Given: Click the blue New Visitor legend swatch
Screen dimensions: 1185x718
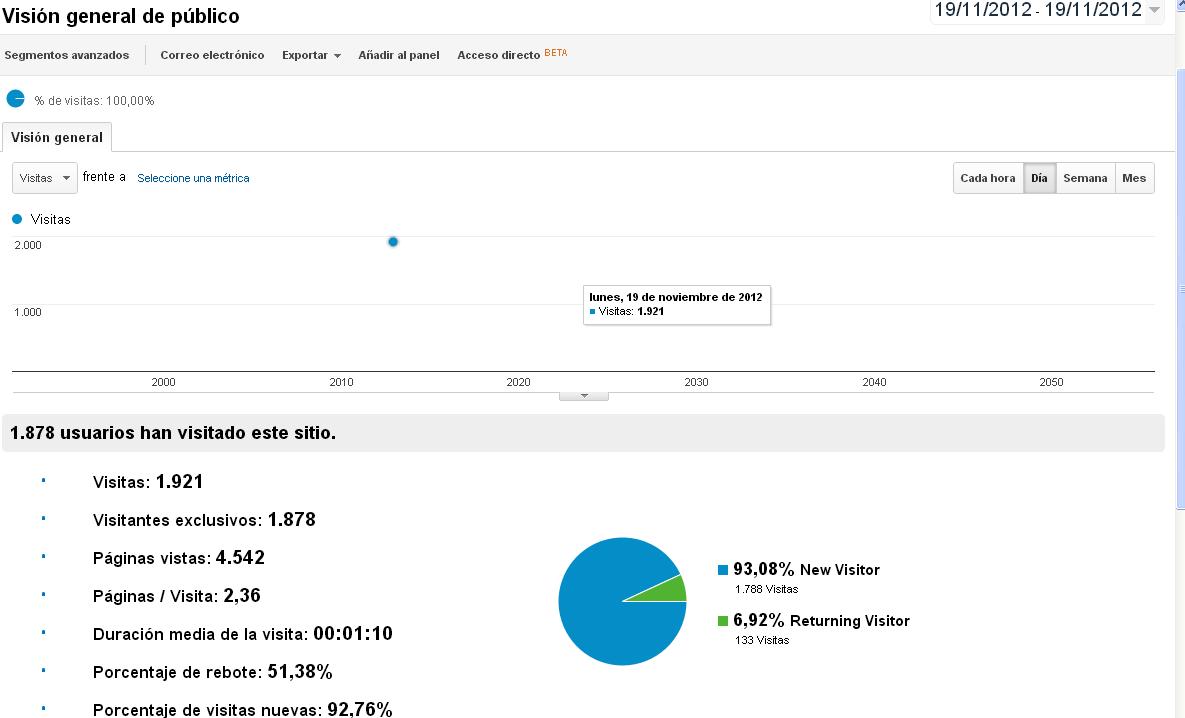Looking at the screenshot, I should pos(723,570).
